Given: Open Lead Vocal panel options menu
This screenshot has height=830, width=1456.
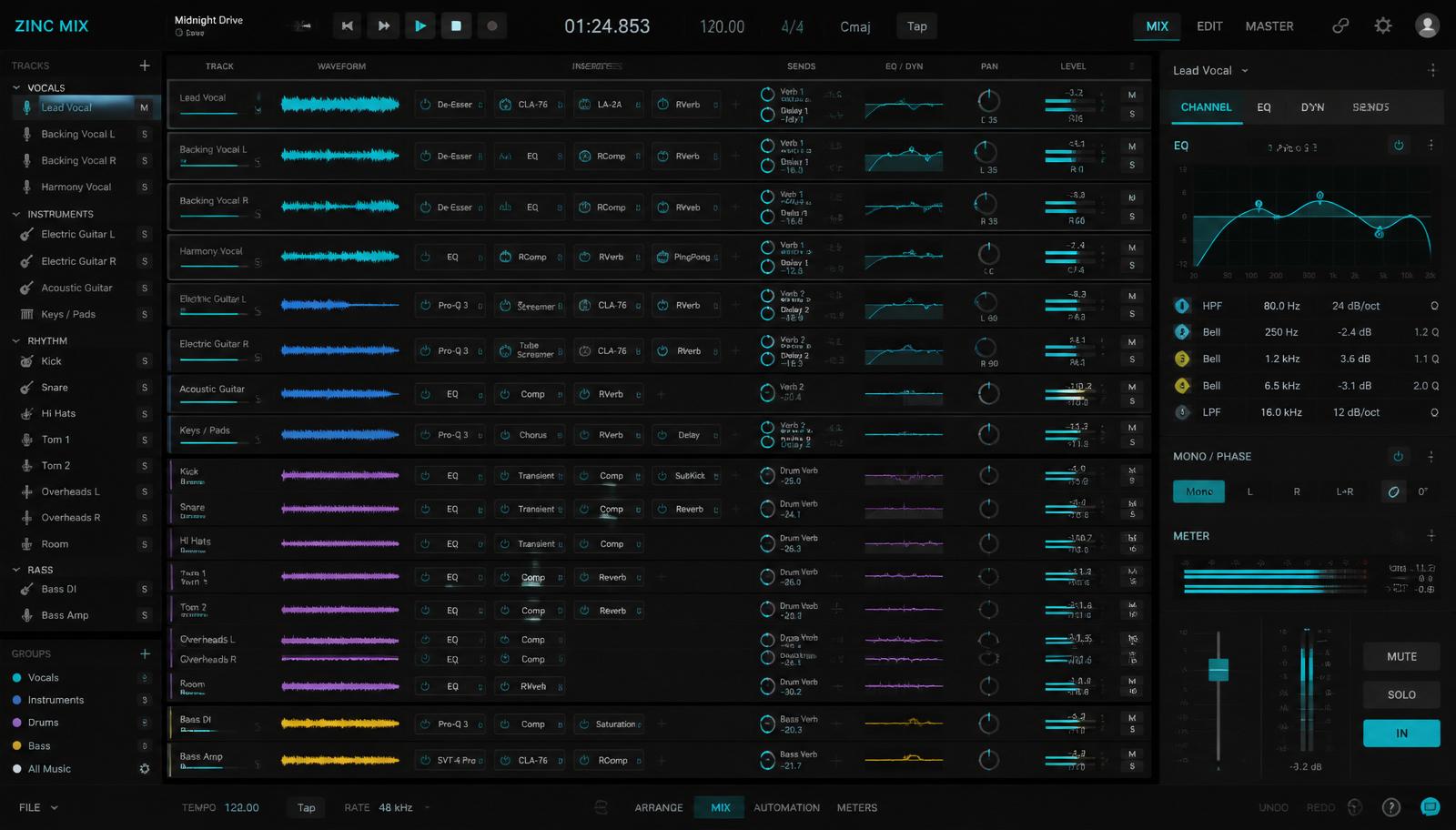Looking at the screenshot, I should [x=1431, y=70].
